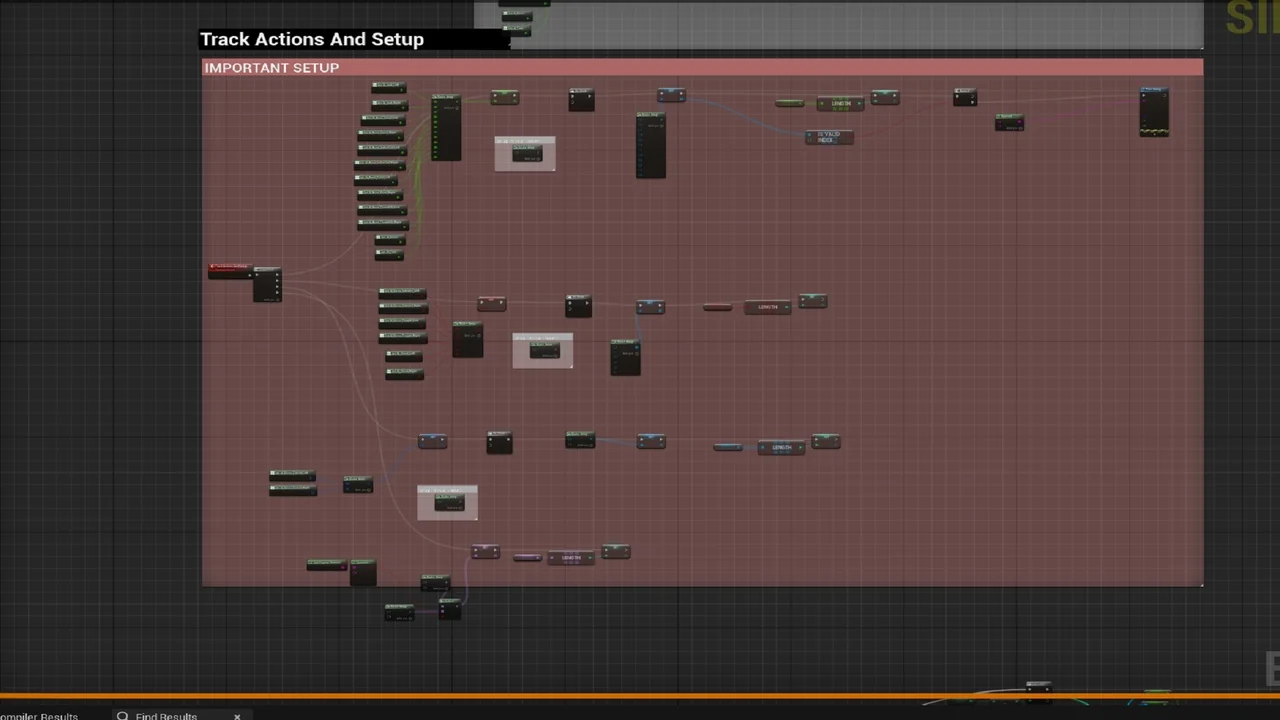
Task: Select the green LENGTH node in top row
Action: click(840, 104)
